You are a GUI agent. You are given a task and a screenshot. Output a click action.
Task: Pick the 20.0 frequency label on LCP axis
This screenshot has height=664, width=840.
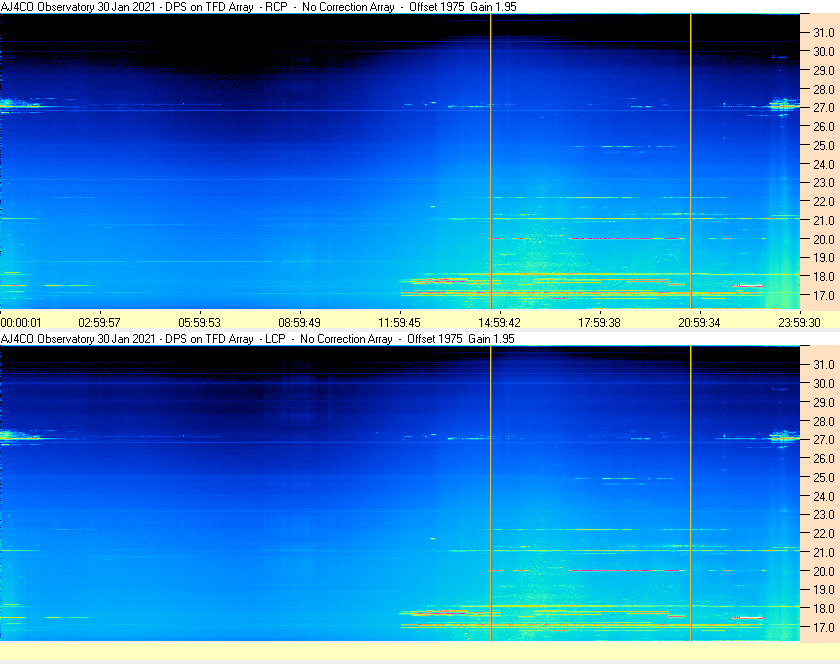(x=824, y=571)
